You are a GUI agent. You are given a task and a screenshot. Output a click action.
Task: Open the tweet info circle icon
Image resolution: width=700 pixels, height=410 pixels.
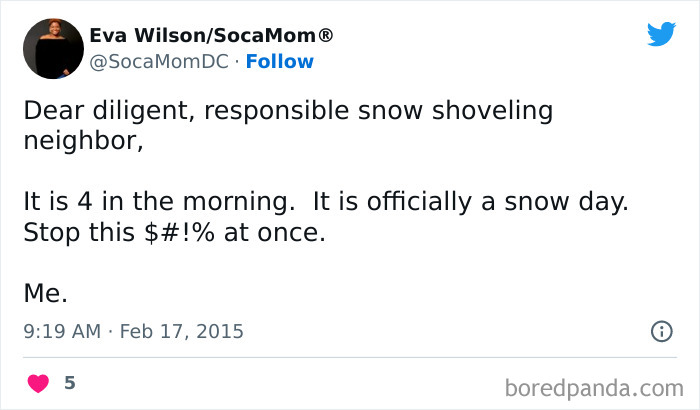[x=661, y=331]
